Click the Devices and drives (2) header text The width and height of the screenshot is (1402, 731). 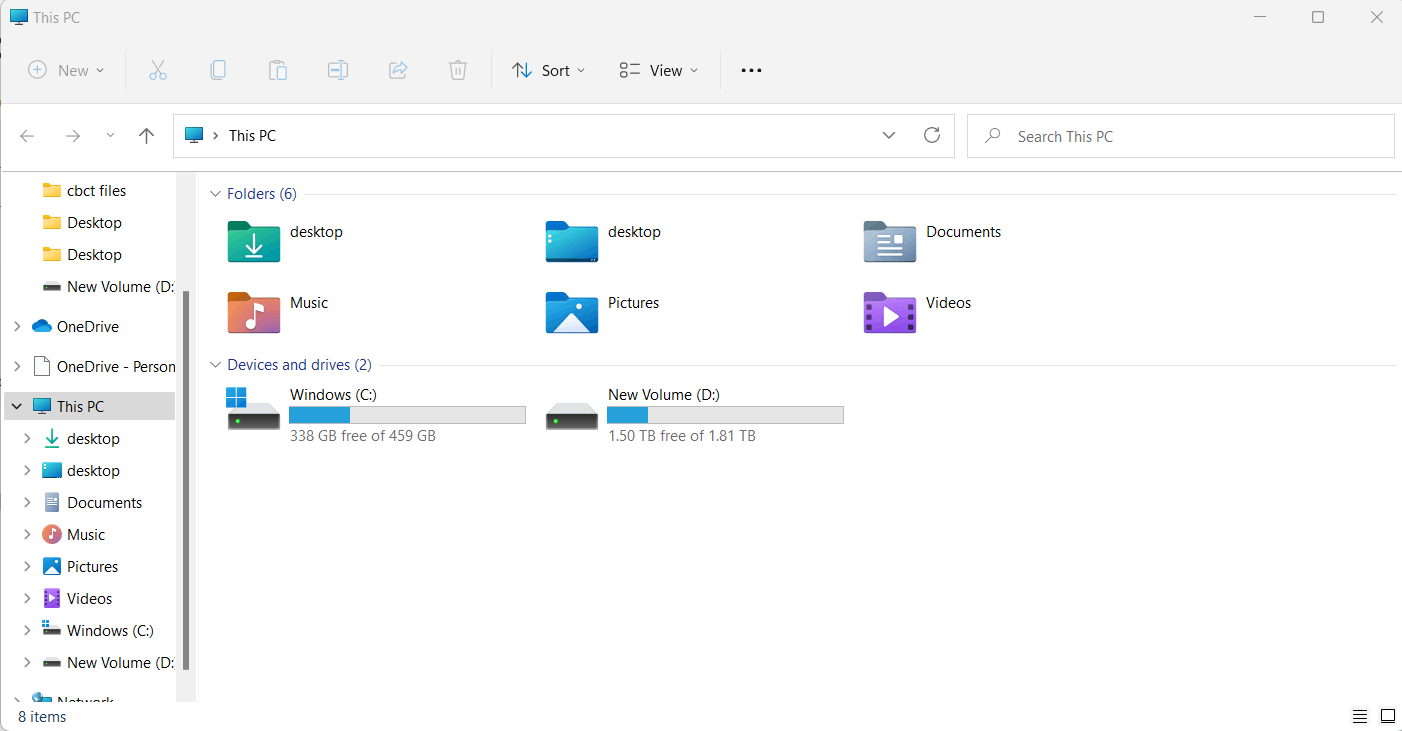tap(299, 365)
